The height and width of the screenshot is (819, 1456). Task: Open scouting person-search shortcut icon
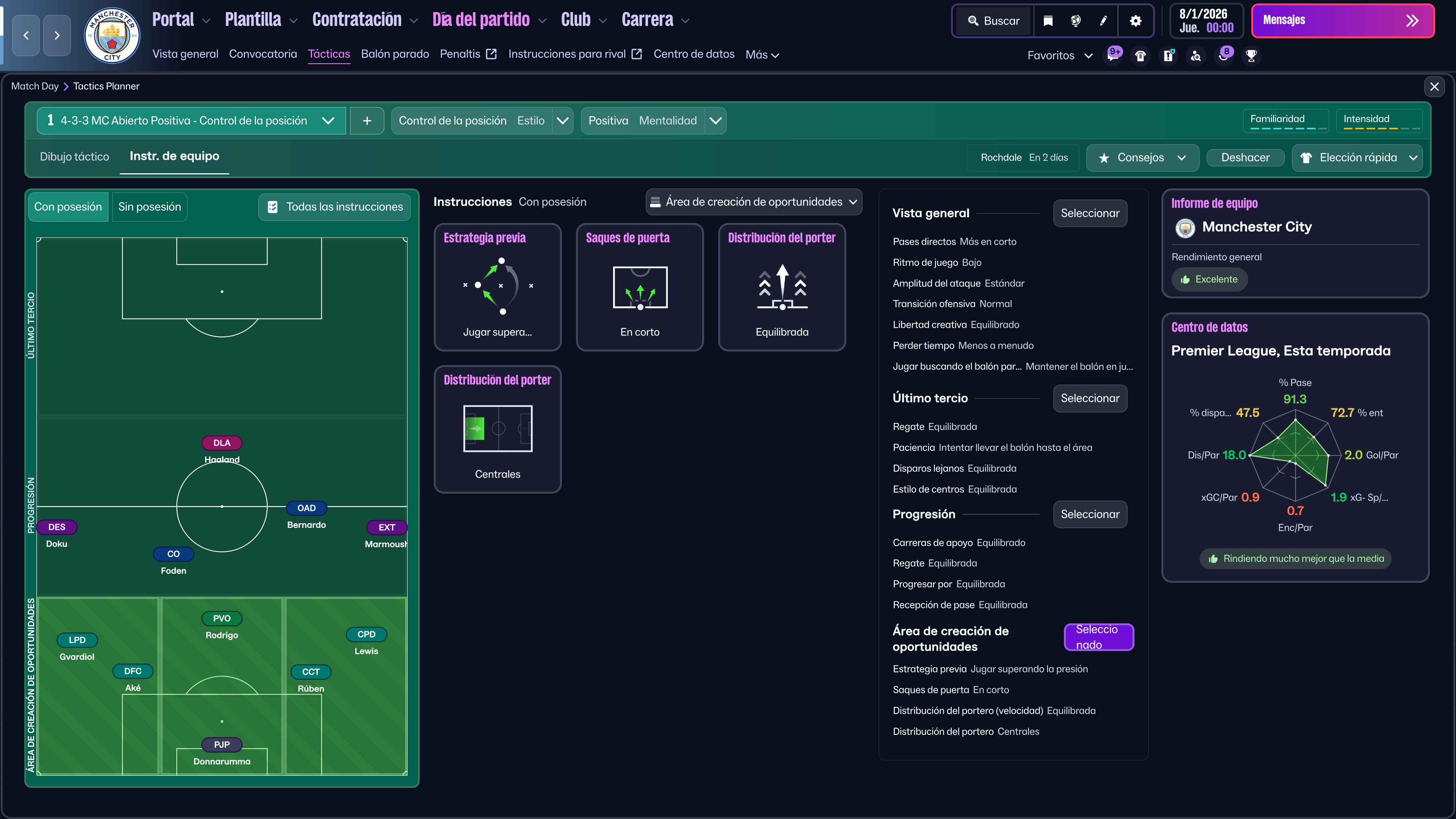[x=1196, y=55]
